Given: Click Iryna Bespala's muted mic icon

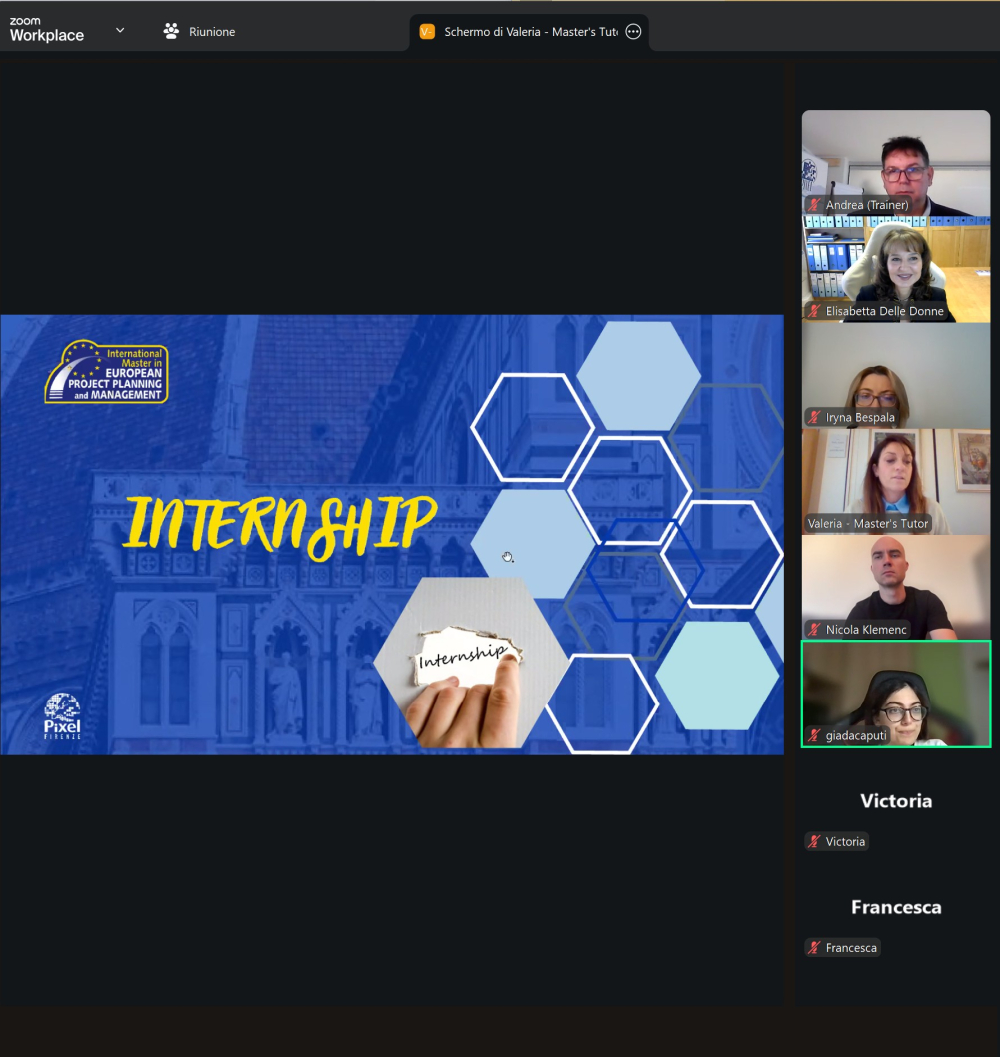Looking at the screenshot, I should [x=815, y=417].
